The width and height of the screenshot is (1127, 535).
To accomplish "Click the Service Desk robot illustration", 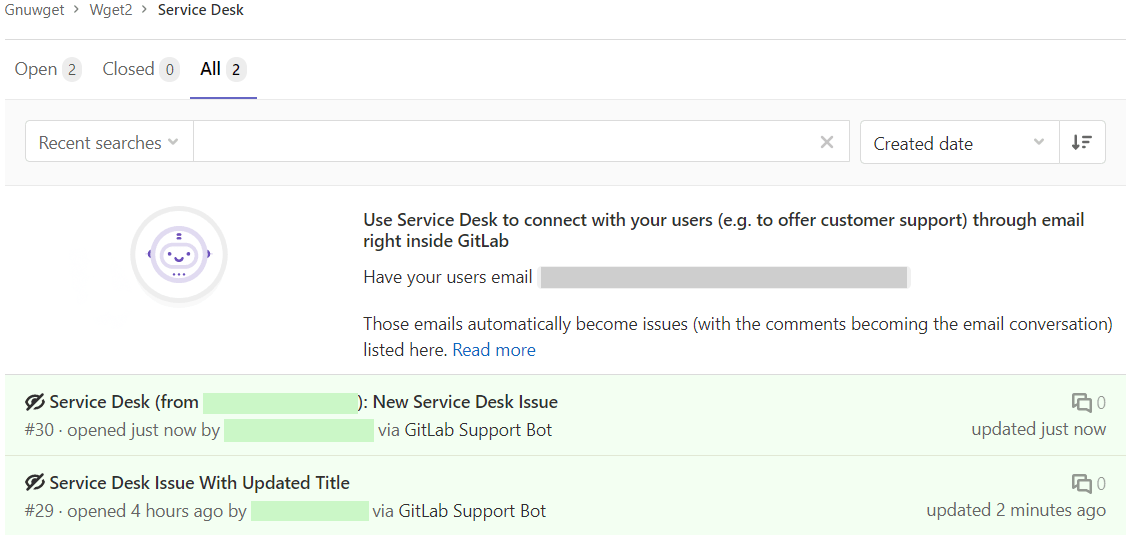I will 179,256.
